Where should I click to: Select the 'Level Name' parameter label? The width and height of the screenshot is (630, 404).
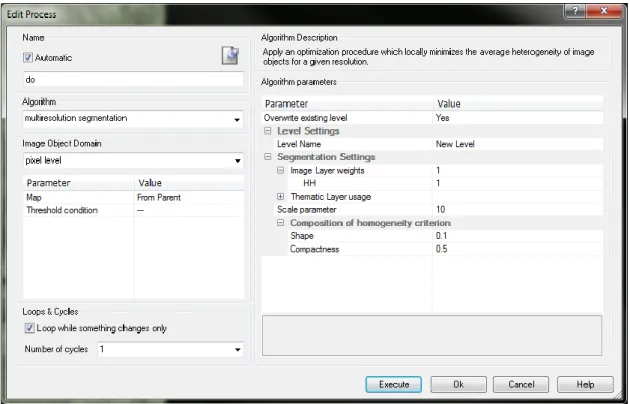coord(299,144)
